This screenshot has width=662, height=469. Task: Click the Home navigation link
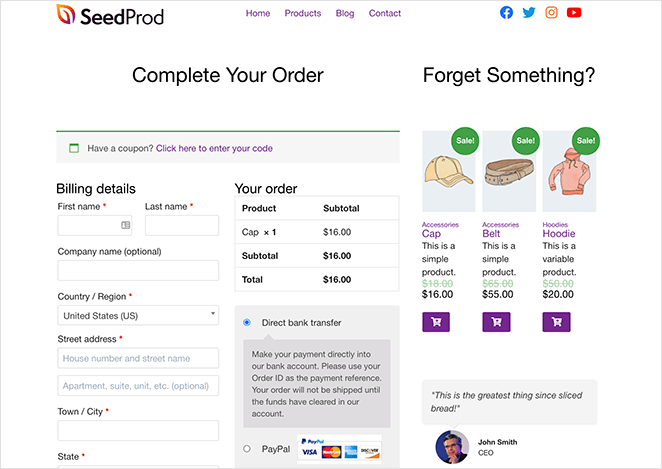(258, 13)
